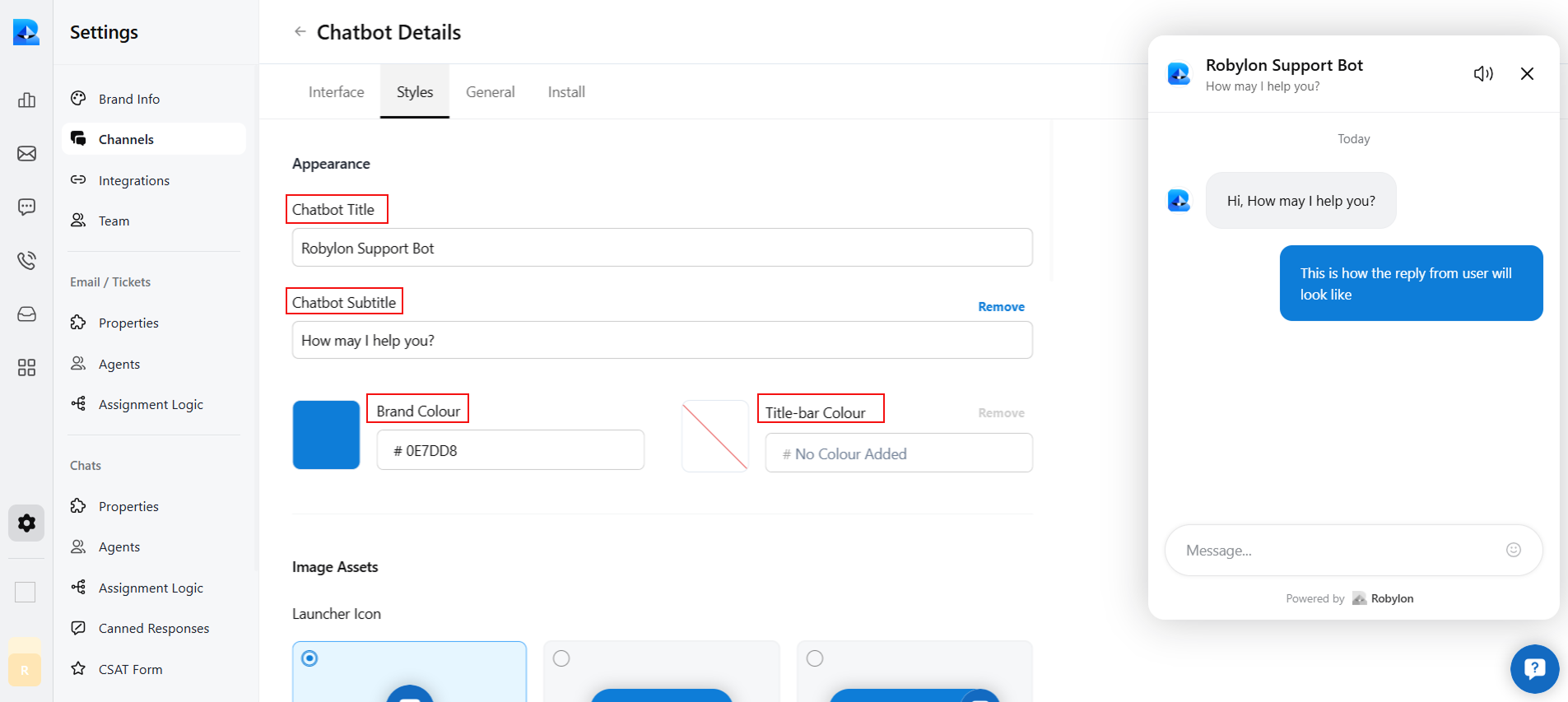Go back using the arrow beside Chatbot Details
The height and width of the screenshot is (702, 1568).
pyautogui.click(x=300, y=32)
